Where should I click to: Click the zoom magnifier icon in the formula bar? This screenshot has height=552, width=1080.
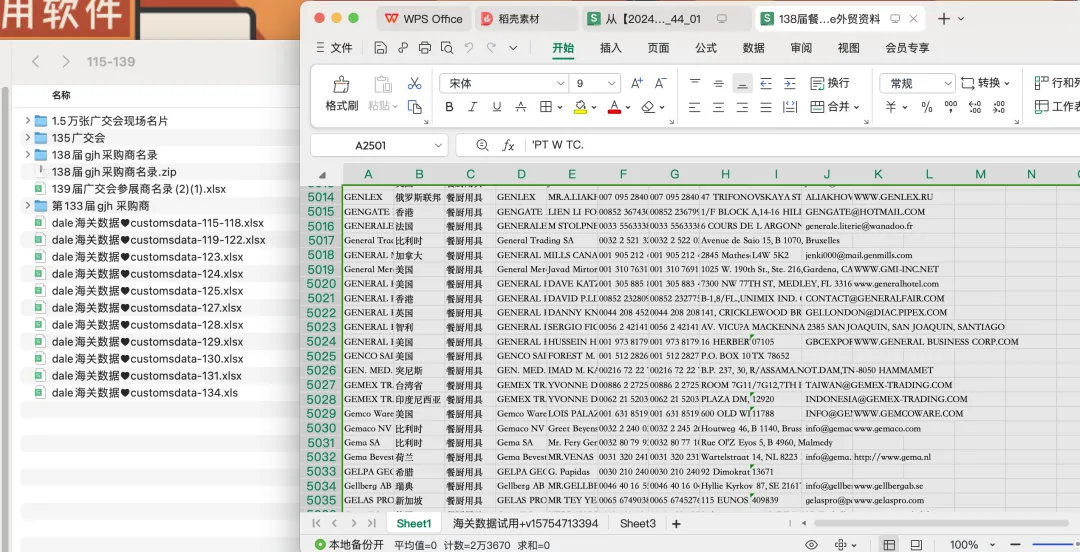pyautogui.click(x=482, y=145)
